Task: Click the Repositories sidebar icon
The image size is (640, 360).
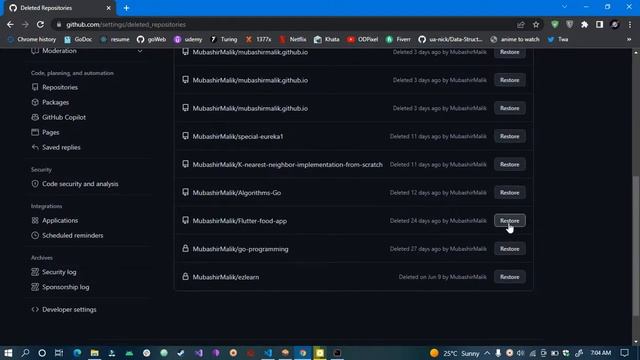Action: point(35,87)
